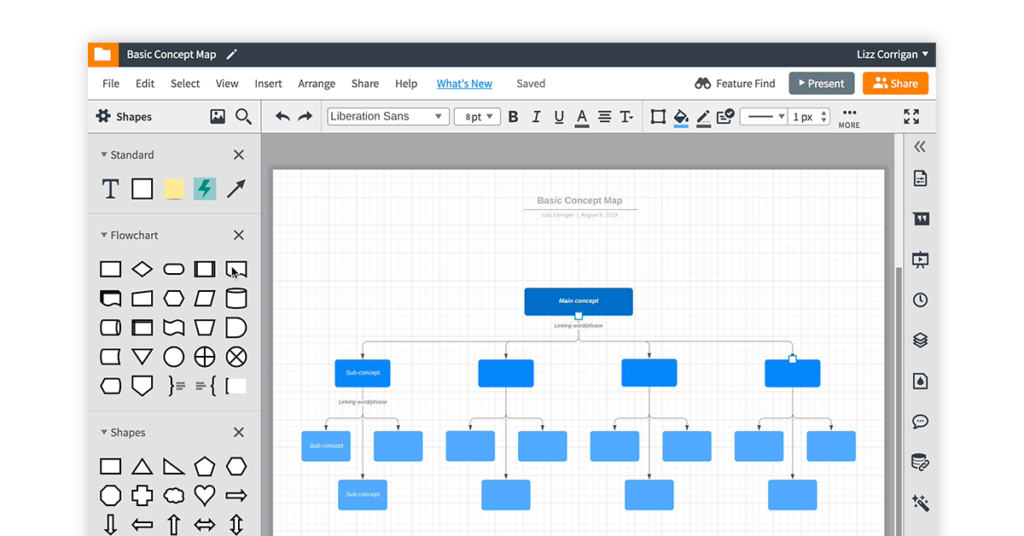Open Shapes manager with gear icon
Image resolution: width=1024 pixels, height=536 pixels.
pyautogui.click(x=103, y=116)
